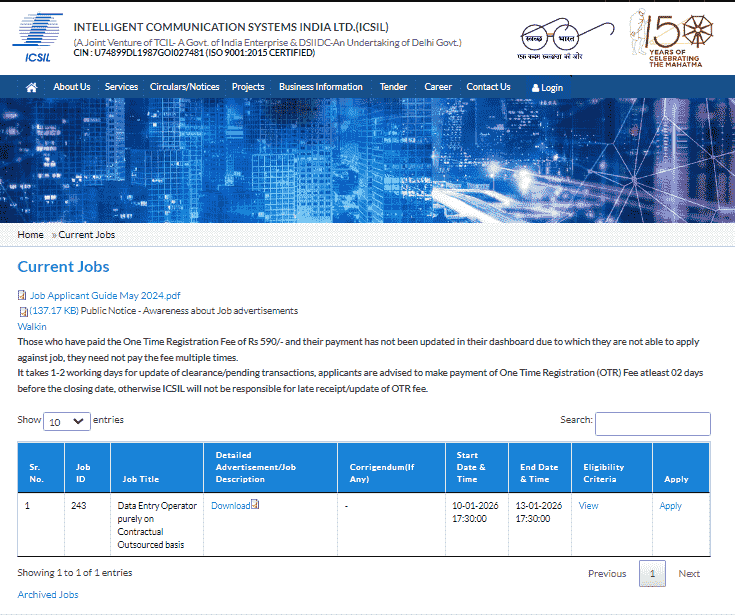Screen dimensions: 735x615
Task: Click the Data Entry Operator job title
Action: (157, 525)
